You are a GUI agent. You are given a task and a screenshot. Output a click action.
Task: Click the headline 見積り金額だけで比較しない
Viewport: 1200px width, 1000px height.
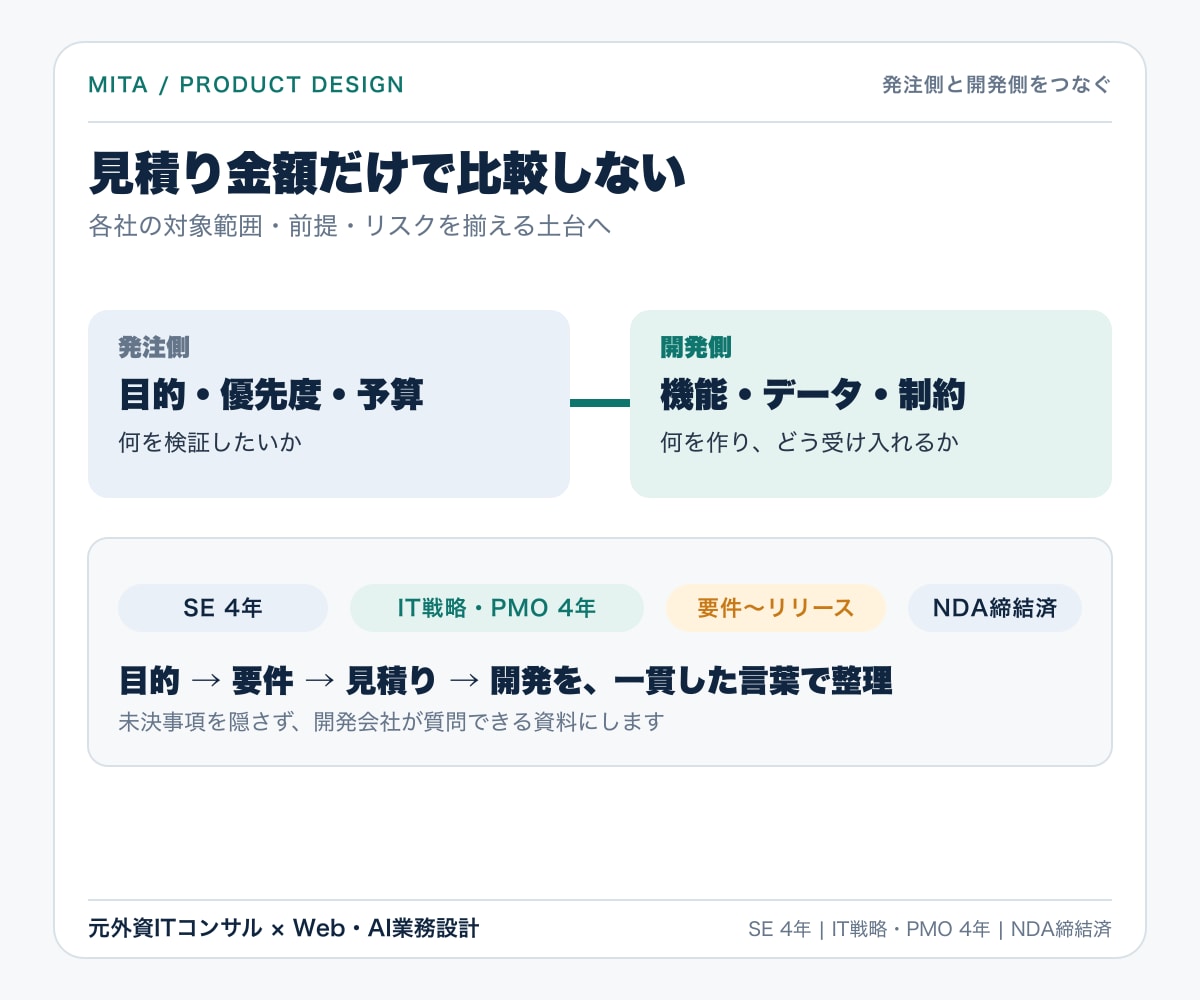click(x=387, y=174)
